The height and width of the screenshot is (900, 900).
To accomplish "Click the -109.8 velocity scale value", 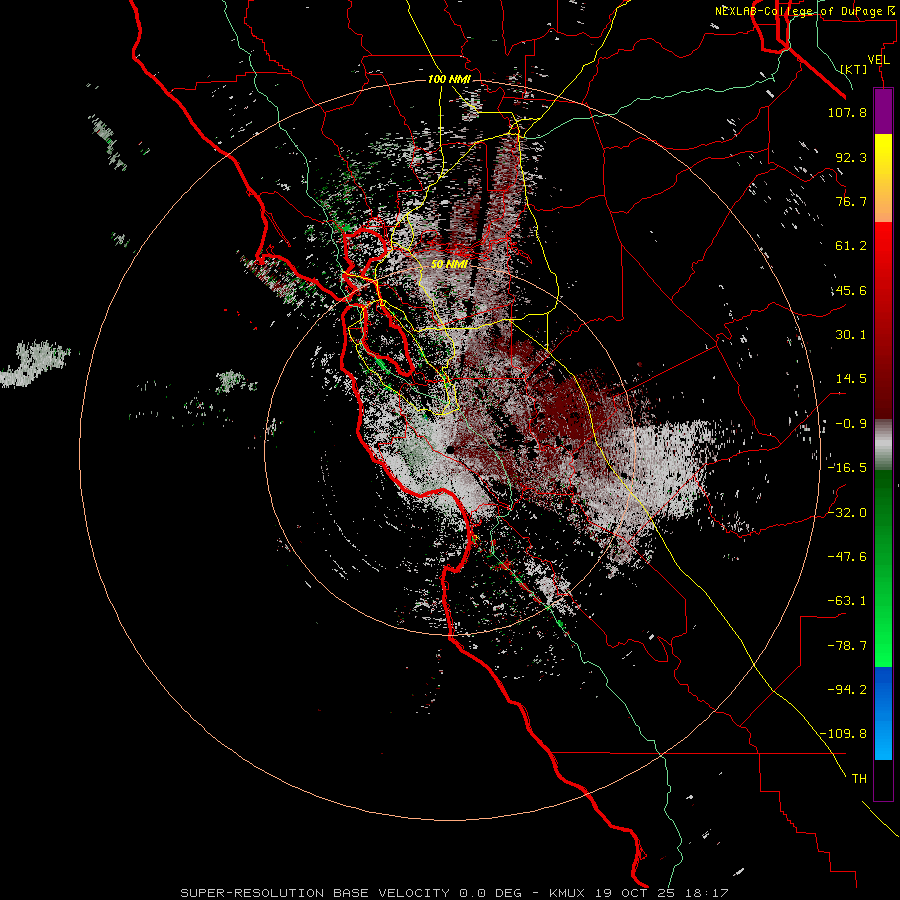I will 843,734.
